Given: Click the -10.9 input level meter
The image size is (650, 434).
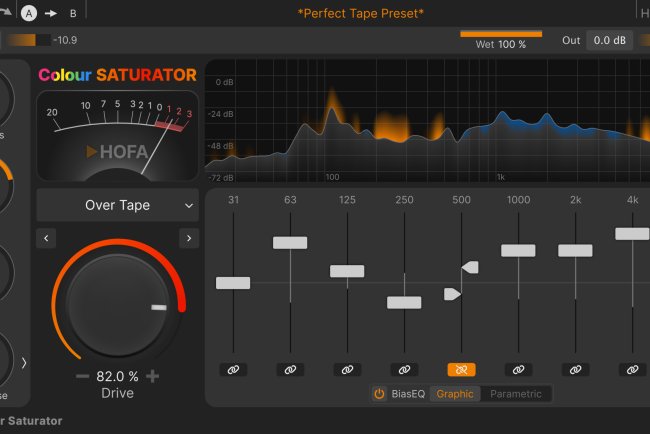Looking at the screenshot, I should tap(29, 40).
